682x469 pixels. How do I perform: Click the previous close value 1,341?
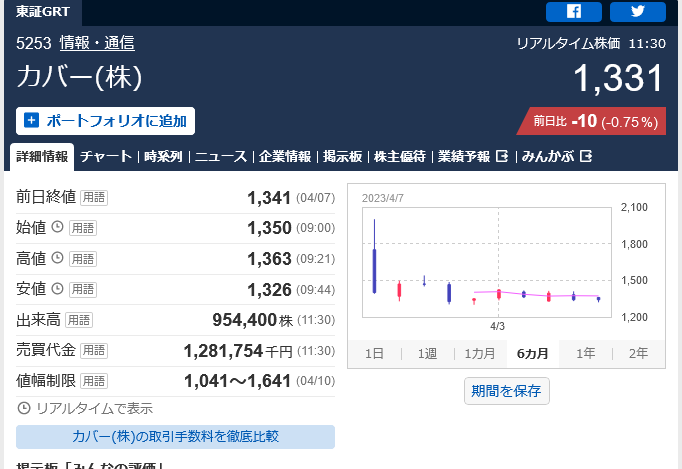[x=269, y=198]
